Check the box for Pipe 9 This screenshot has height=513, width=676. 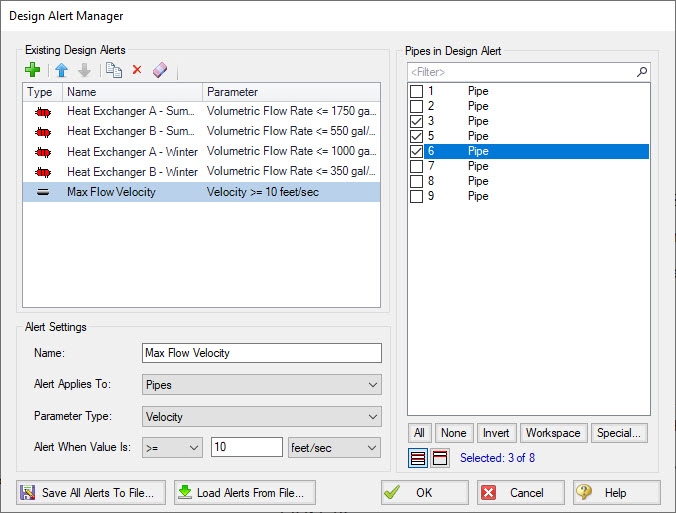(416, 196)
